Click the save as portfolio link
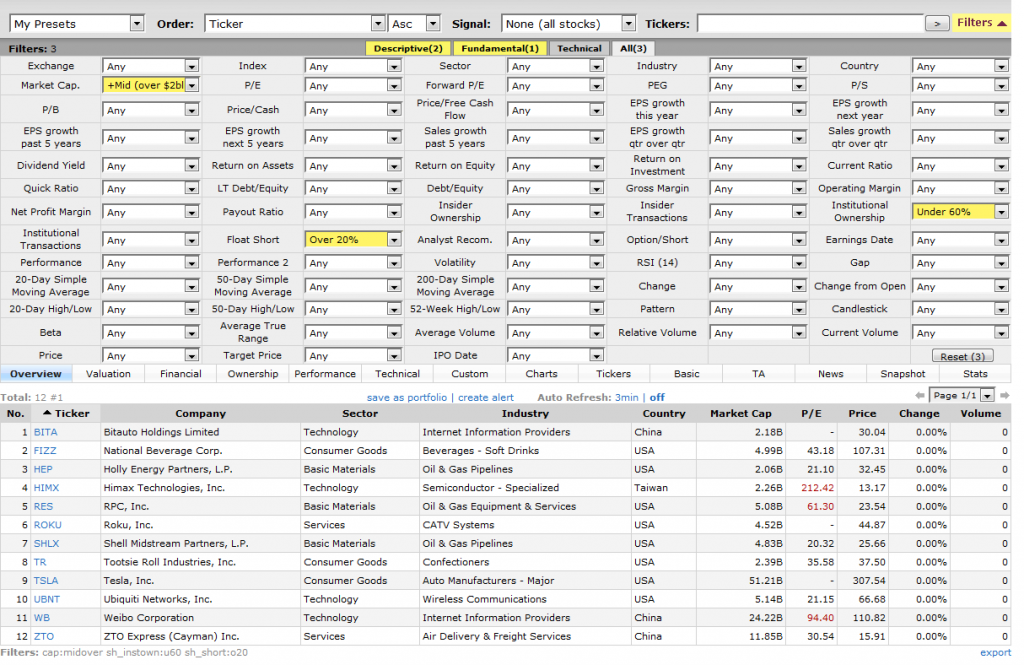1024x665 pixels. point(409,397)
